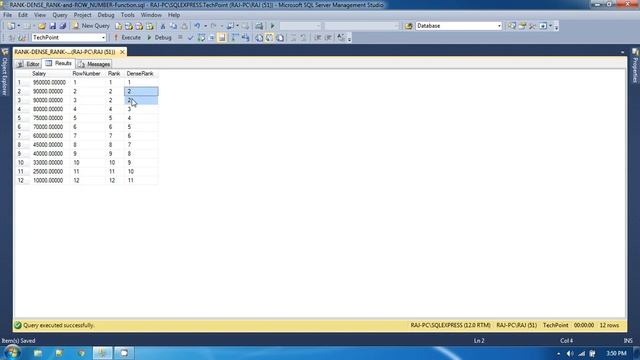
Task: Click the Cut scissors icon
Action: (x=163, y=26)
